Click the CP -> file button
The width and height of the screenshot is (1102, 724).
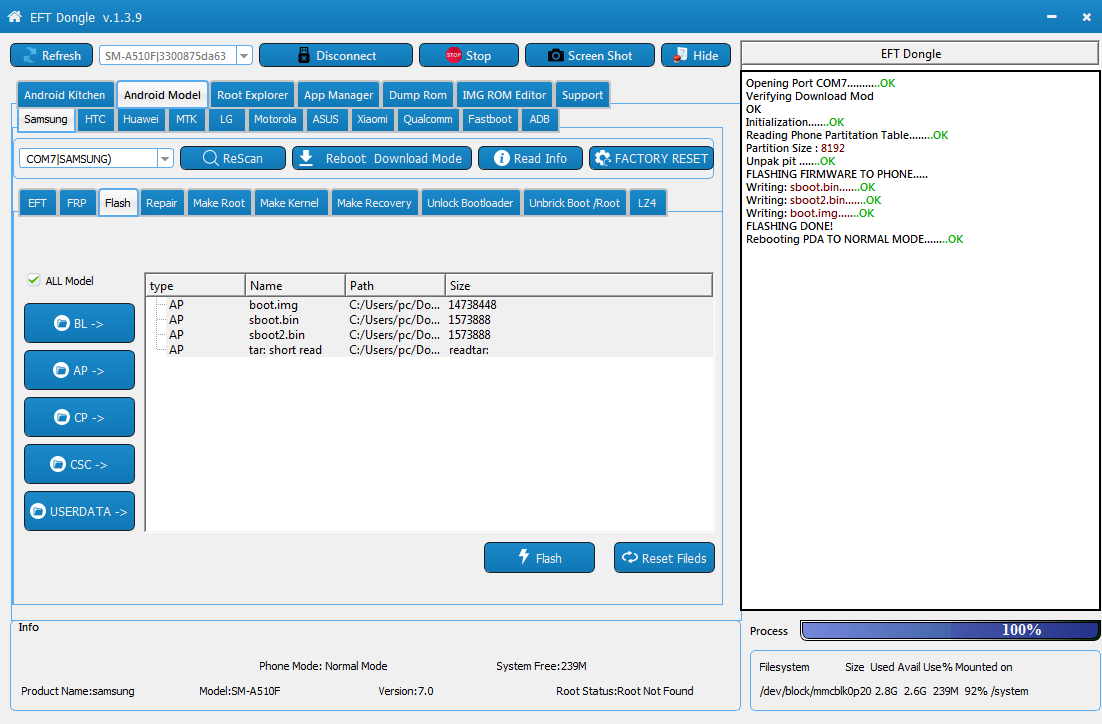[79, 417]
